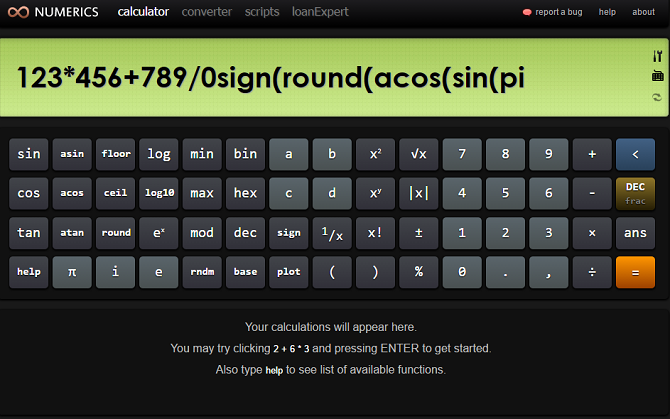Image resolution: width=670 pixels, height=419 pixels.
Task: Switch to the calculator tab
Action: pos(143,12)
